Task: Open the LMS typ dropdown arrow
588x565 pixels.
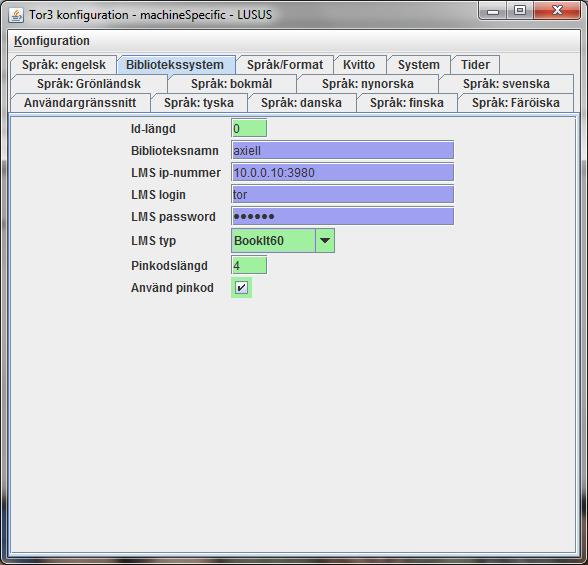Action: [325, 240]
